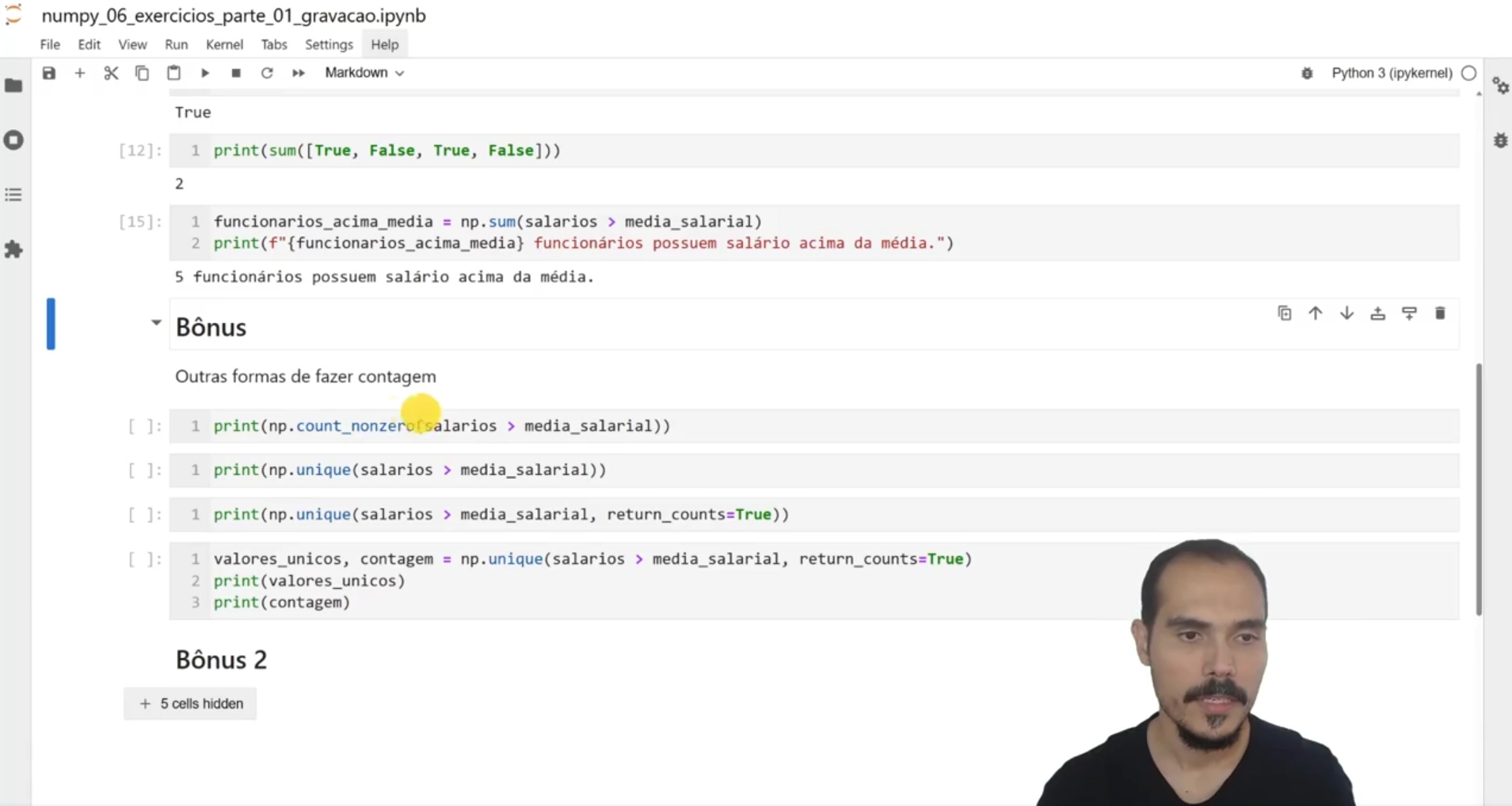The image size is (1512, 806).
Task: Open the Run menu
Action: point(176,44)
